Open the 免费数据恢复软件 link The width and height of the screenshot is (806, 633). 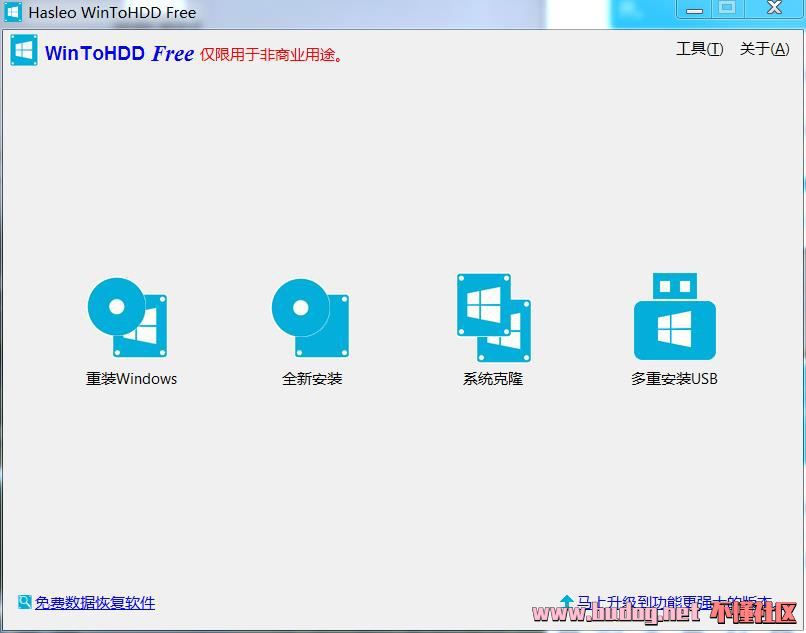coord(95,602)
